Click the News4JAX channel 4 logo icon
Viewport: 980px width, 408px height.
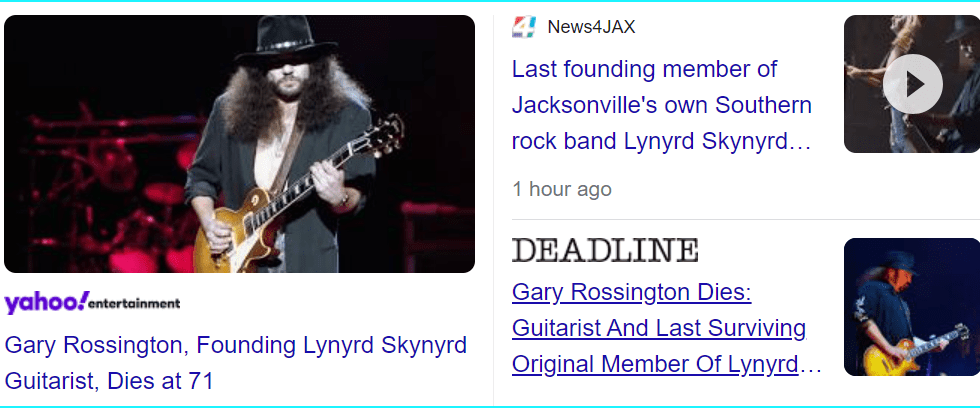point(524,27)
